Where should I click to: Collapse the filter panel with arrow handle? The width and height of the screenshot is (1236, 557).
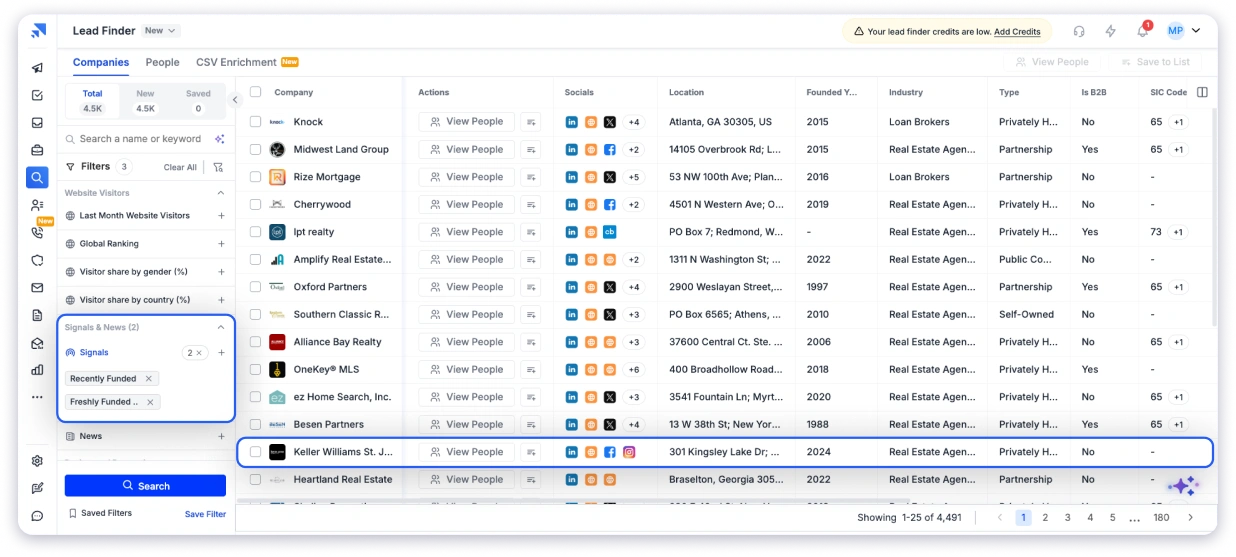236,100
